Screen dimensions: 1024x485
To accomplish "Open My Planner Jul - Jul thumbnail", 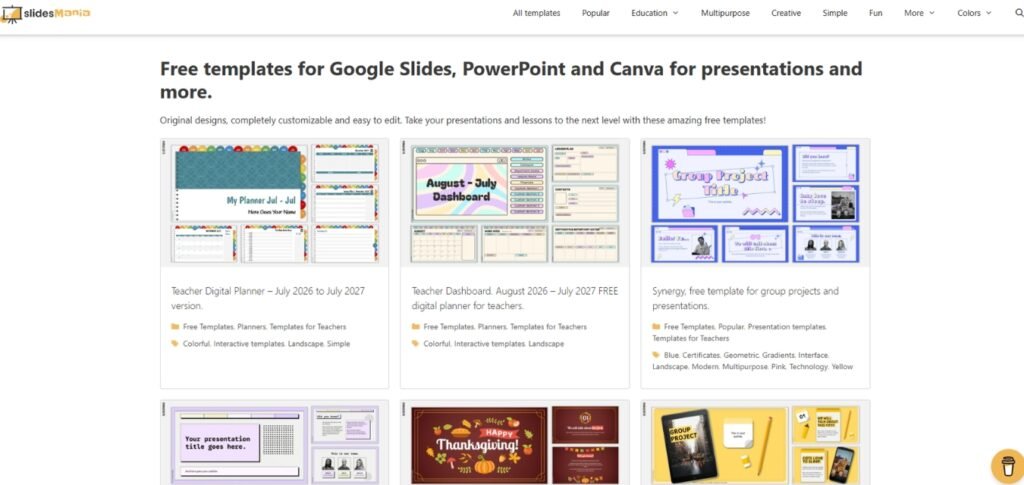I will (274, 202).
